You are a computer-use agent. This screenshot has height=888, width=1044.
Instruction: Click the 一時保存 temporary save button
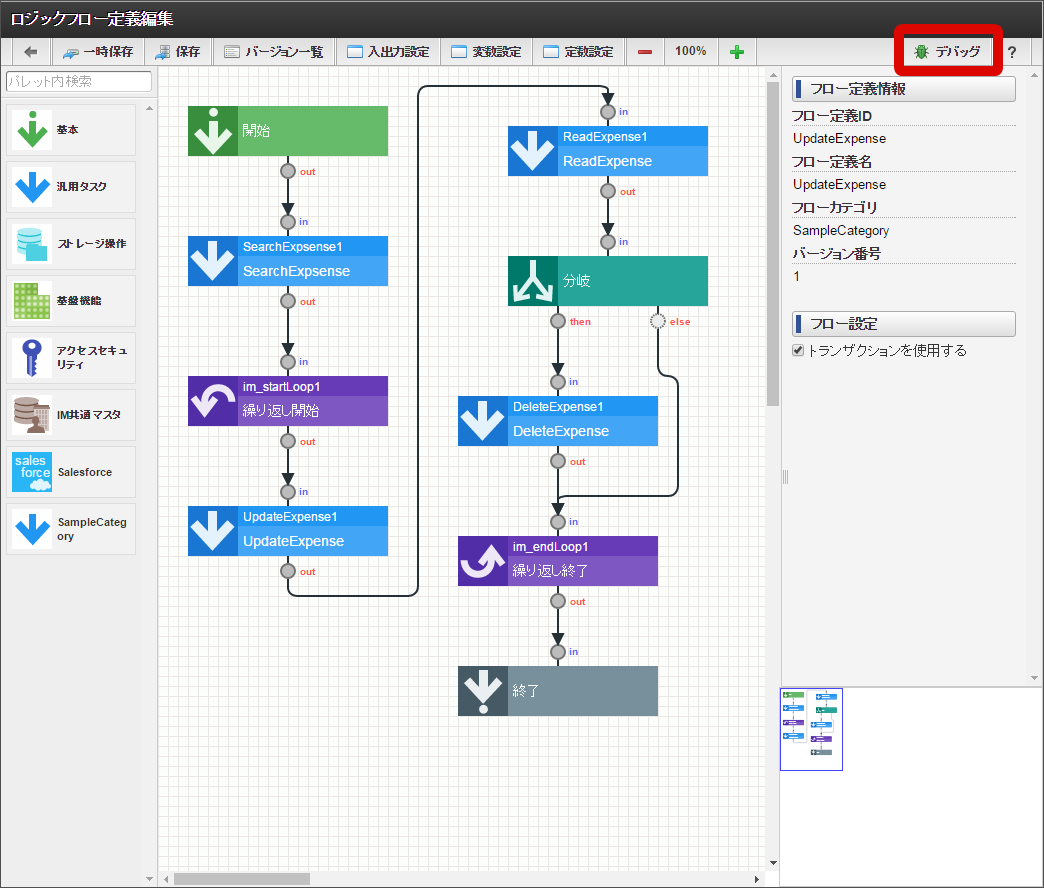click(x=98, y=52)
